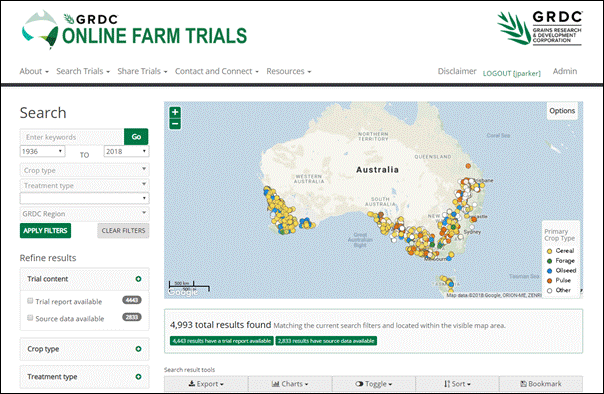604x394 pixels.
Task: Click the South Australia map label
Action: (x=380, y=201)
